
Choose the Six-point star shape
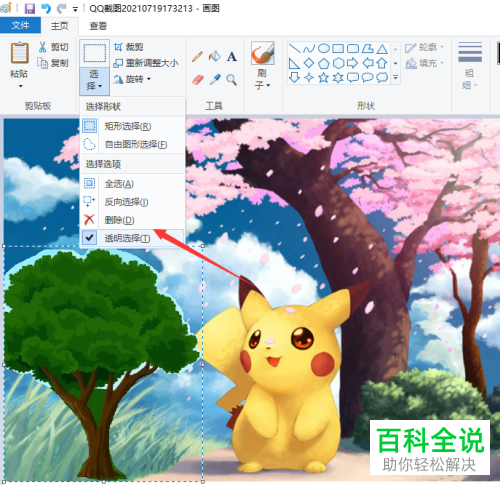(338, 78)
